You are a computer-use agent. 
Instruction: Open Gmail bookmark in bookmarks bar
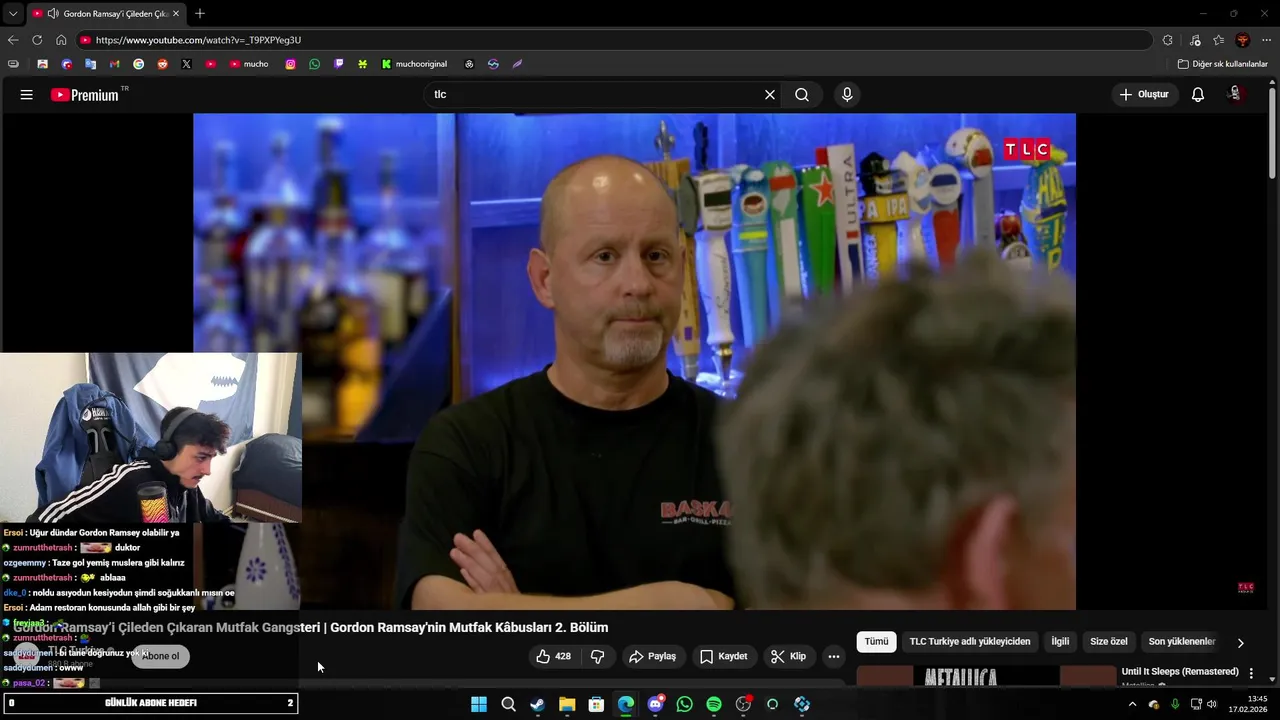pyautogui.click(x=114, y=64)
